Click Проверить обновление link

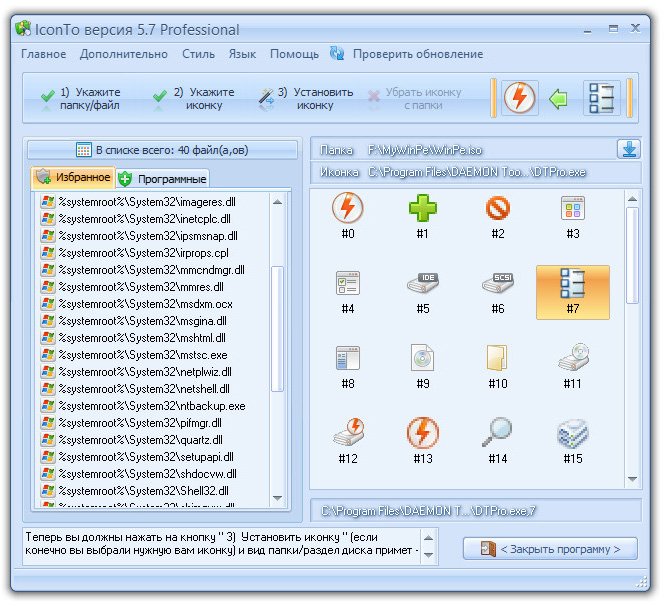pyautogui.click(x=417, y=54)
